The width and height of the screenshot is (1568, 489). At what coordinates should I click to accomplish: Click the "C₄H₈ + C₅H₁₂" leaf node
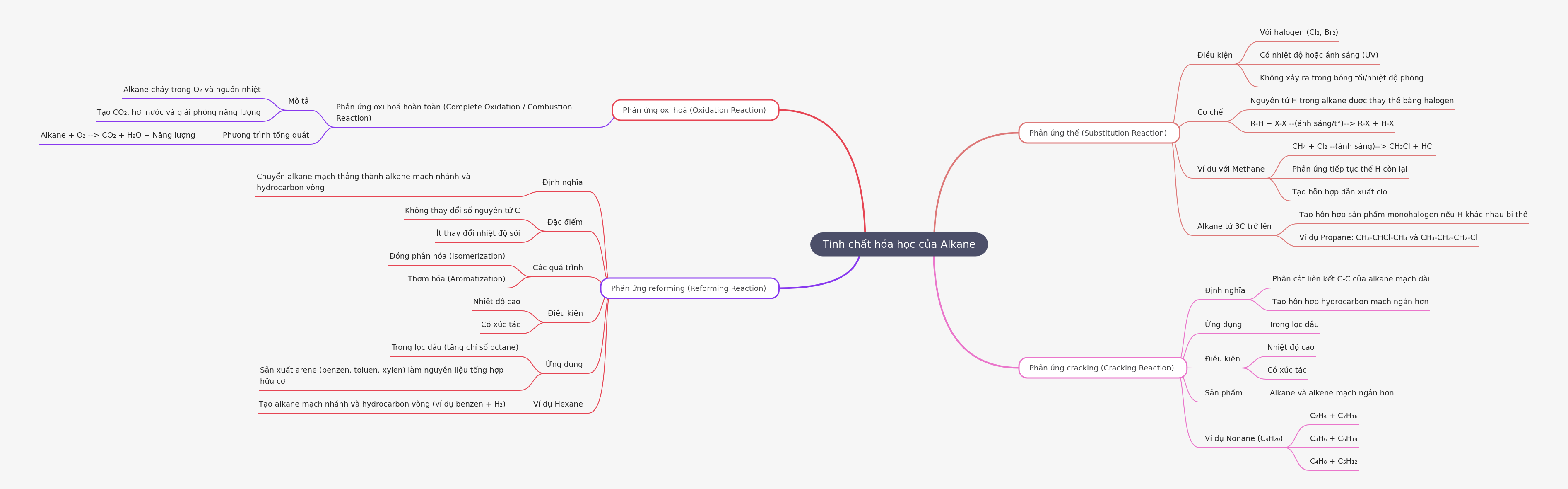pyautogui.click(x=1334, y=461)
